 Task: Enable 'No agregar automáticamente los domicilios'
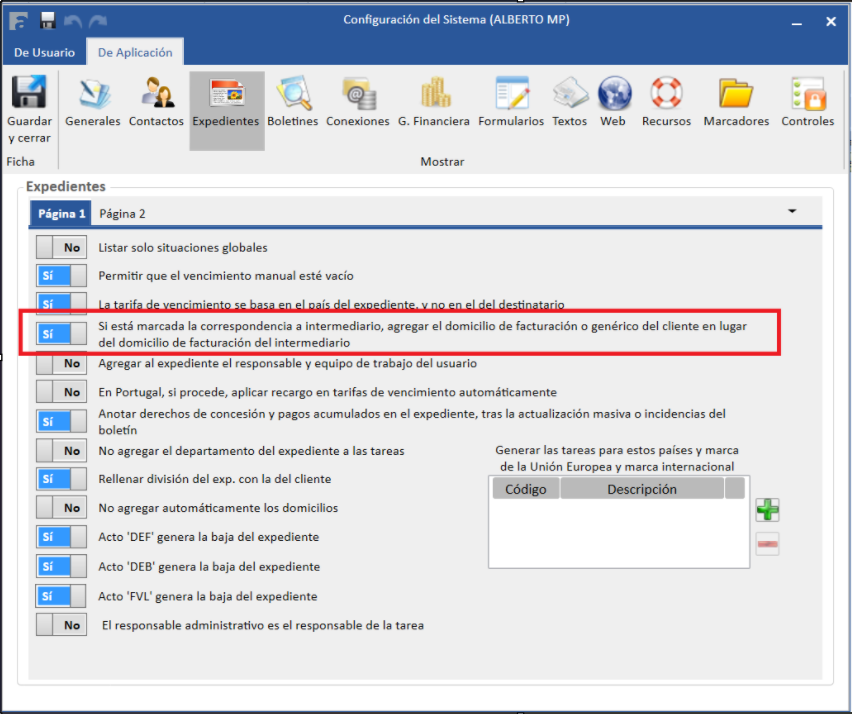tap(61, 508)
